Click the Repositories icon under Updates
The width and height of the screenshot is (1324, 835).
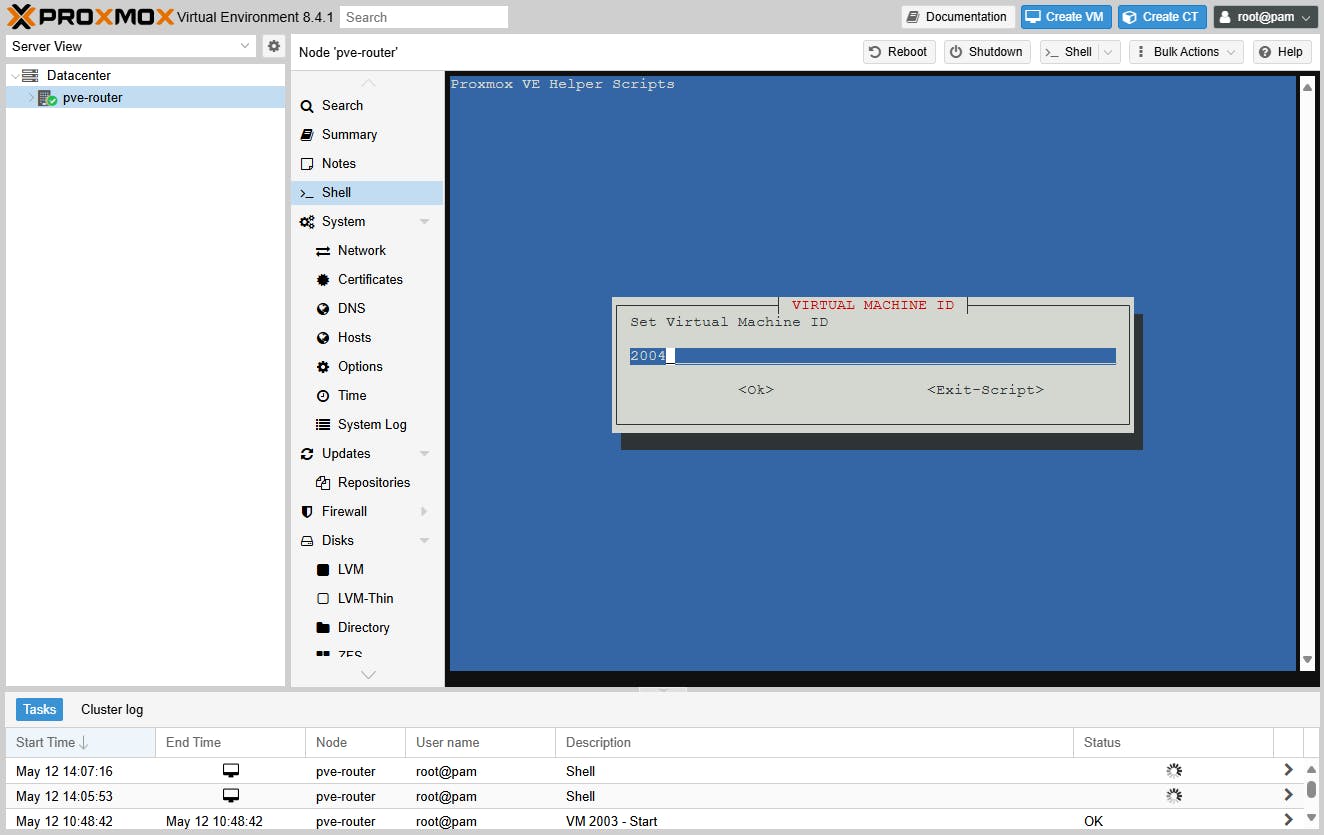pyautogui.click(x=321, y=482)
